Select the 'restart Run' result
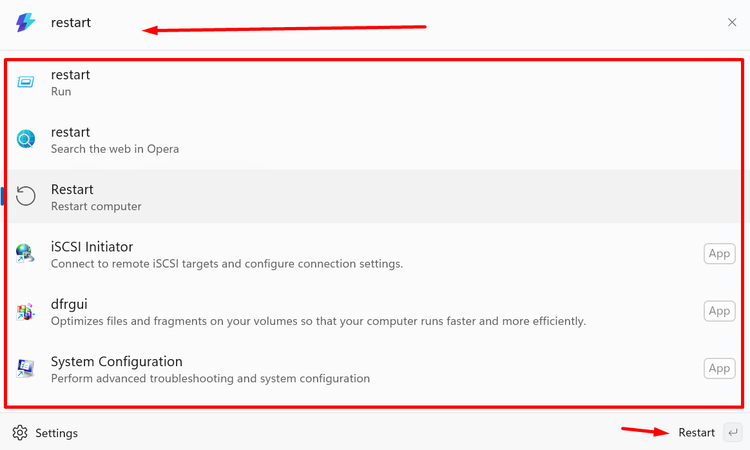Screen dimensions: 750x450 click(374, 83)
